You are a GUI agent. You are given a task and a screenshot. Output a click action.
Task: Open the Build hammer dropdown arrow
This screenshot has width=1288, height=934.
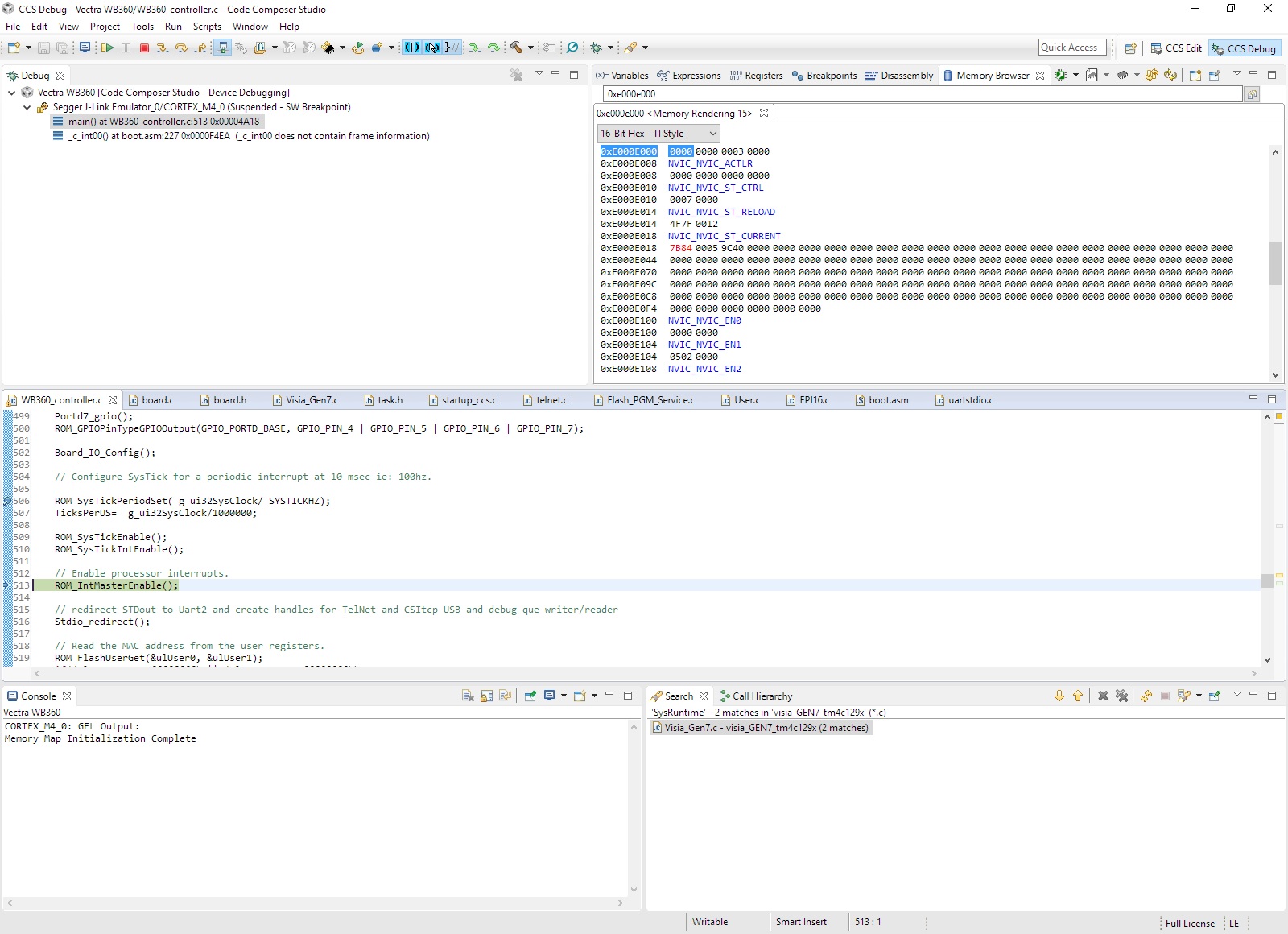[x=530, y=48]
